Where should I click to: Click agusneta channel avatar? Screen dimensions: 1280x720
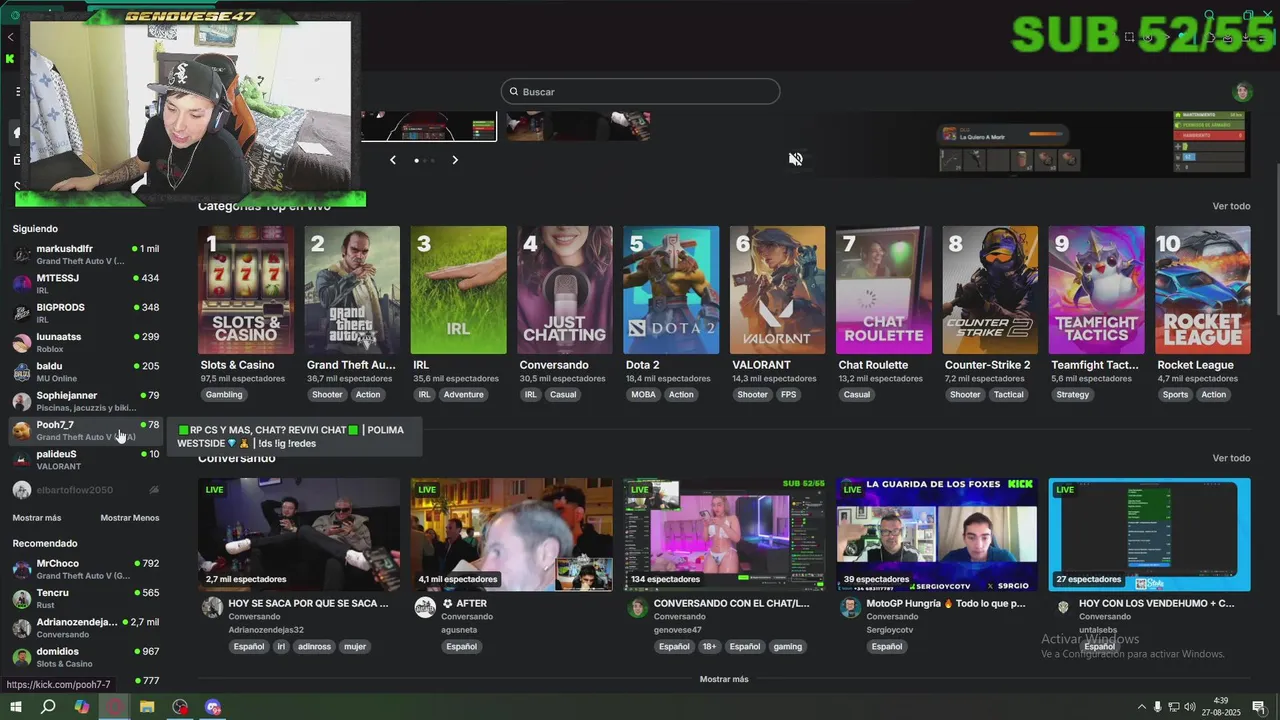425,607
